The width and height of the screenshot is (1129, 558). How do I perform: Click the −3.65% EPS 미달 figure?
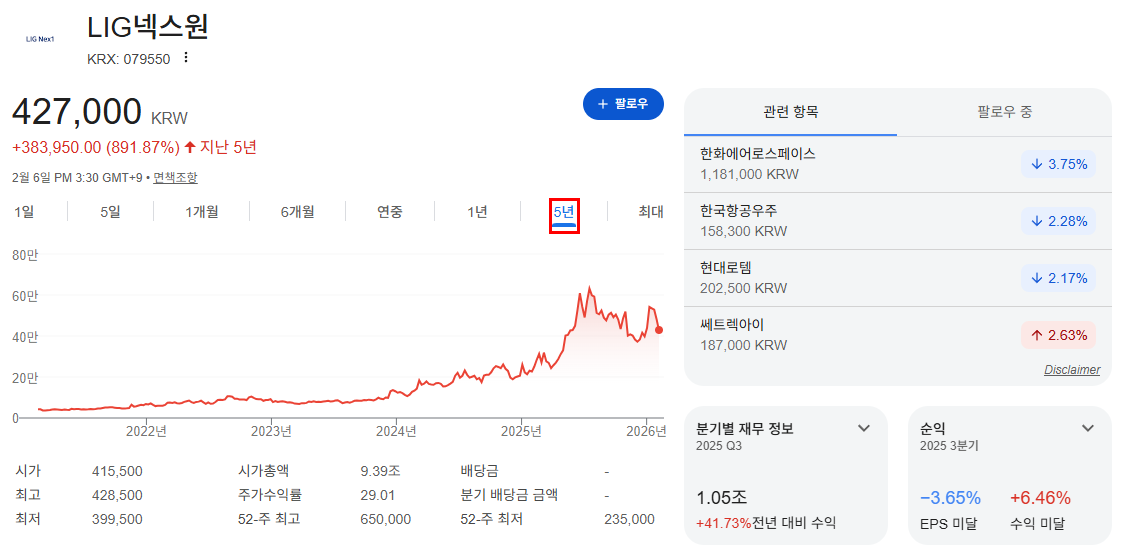[950, 498]
